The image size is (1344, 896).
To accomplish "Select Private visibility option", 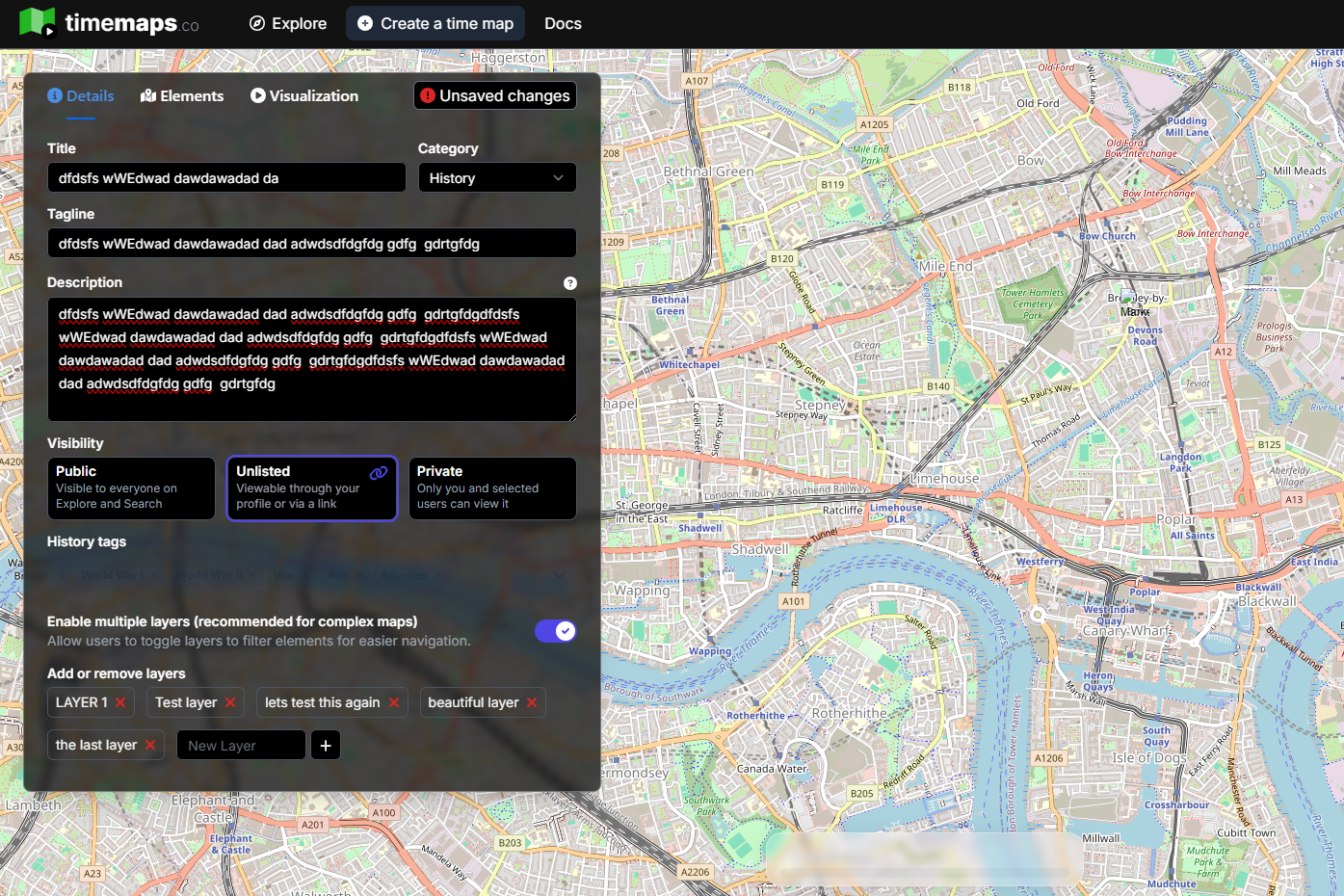I will pos(492,488).
